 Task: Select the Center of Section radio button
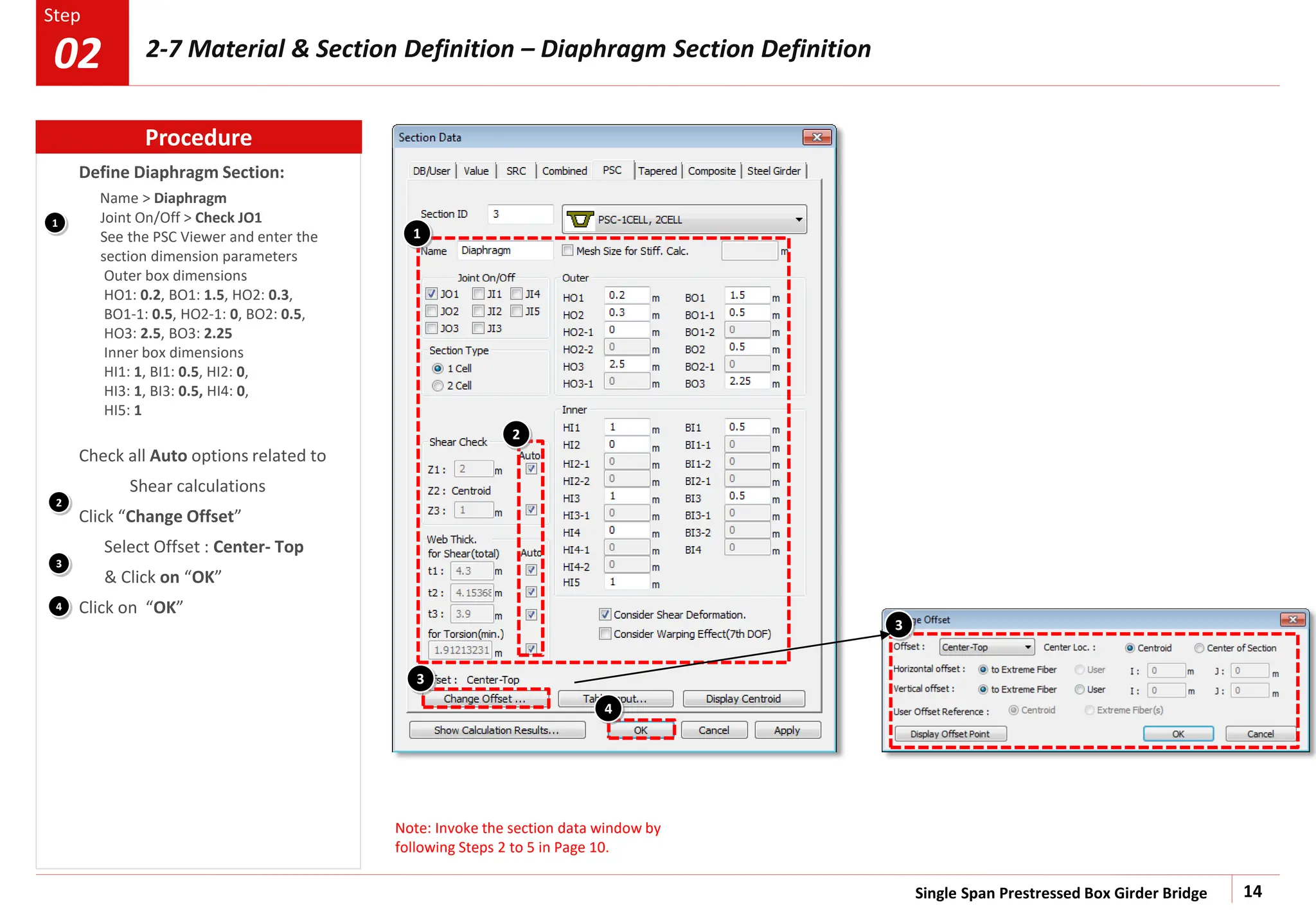click(1199, 648)
